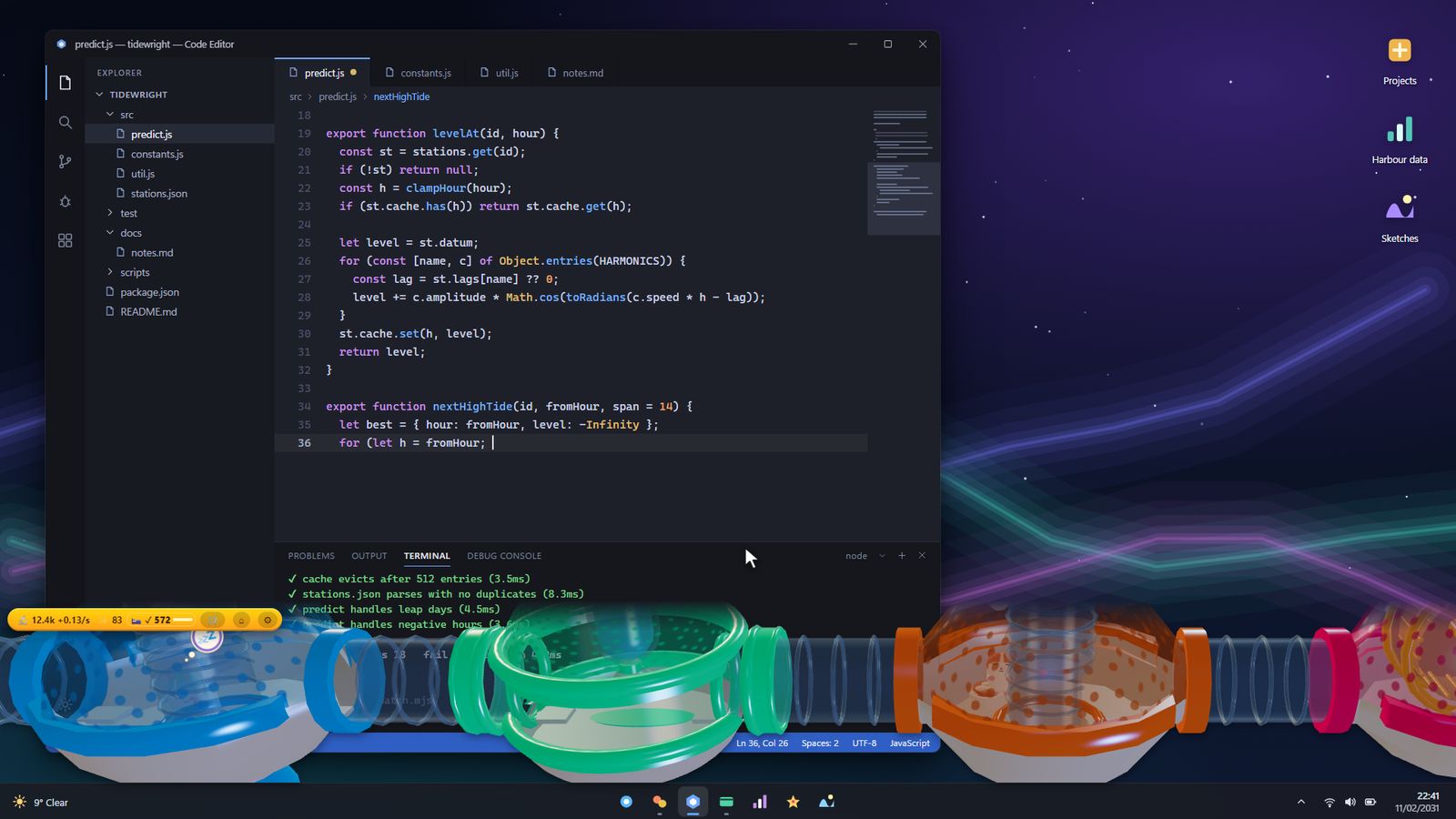Screen dimensions: 1456x819
Task: Open the green card app in taskbar
Action: pos(726,802)
